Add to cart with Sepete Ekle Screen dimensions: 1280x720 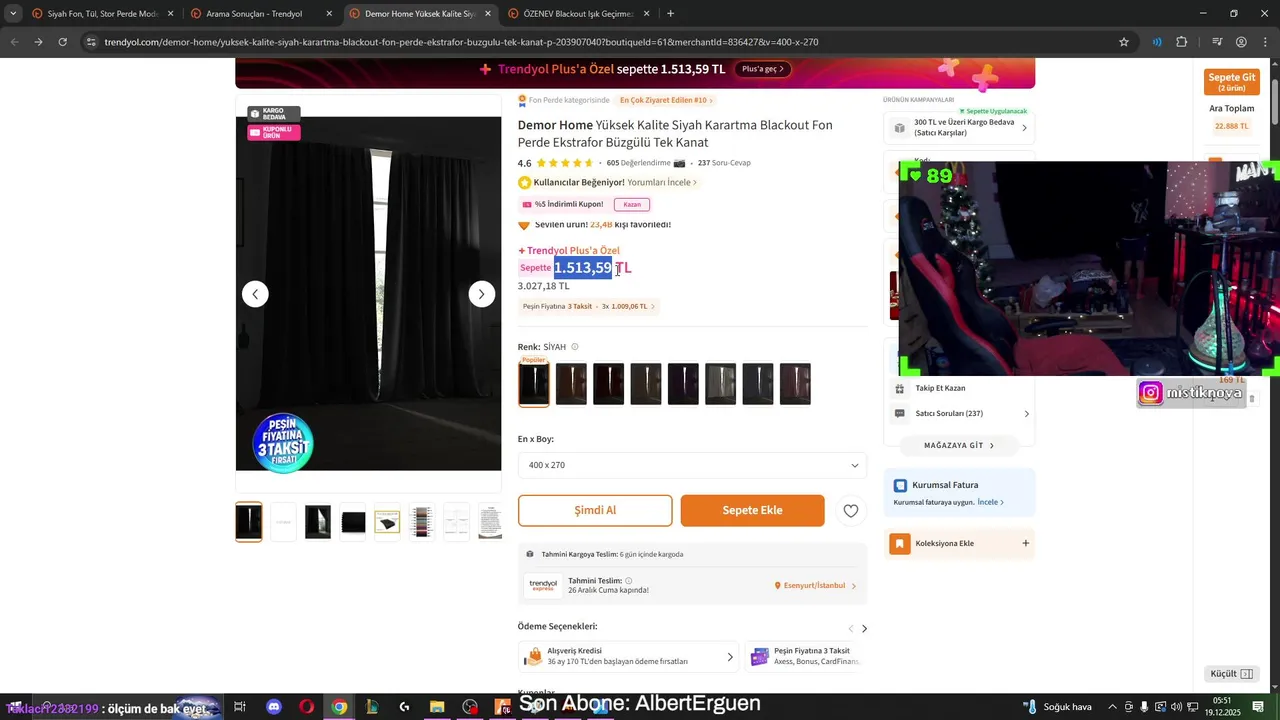(x=752, y=510)
